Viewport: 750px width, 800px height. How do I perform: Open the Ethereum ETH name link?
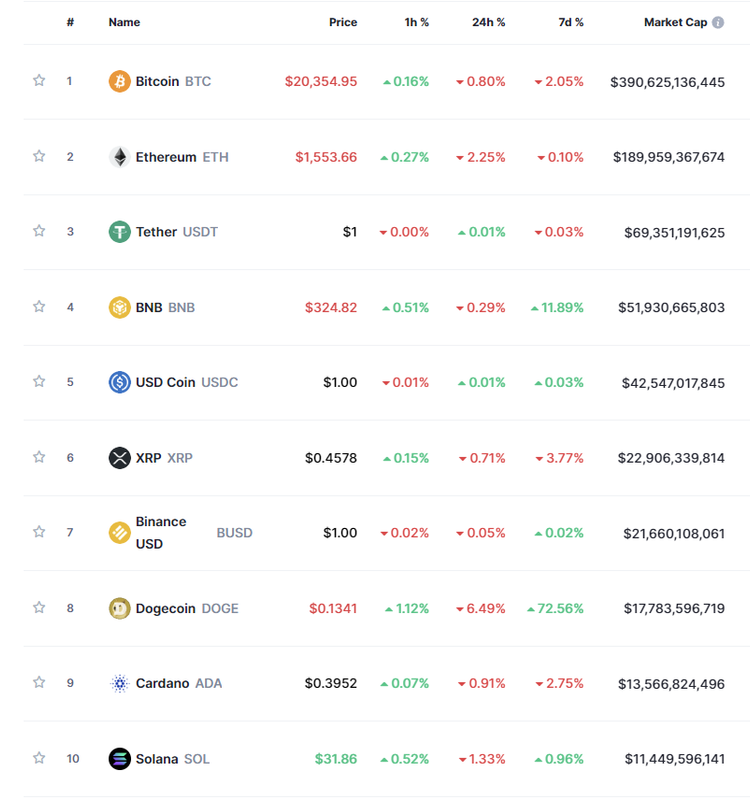182,157
